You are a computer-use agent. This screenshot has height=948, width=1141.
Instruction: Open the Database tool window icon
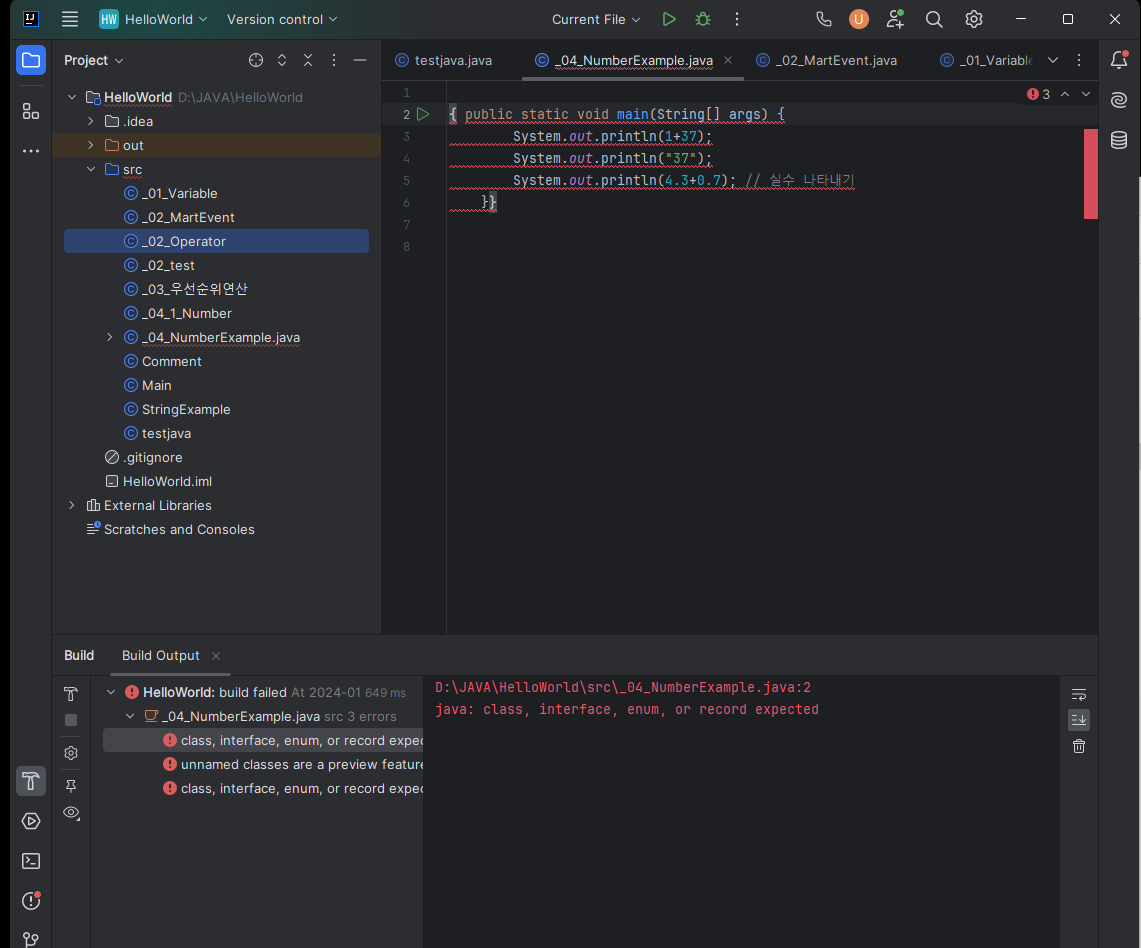[x=1119, y=140]
